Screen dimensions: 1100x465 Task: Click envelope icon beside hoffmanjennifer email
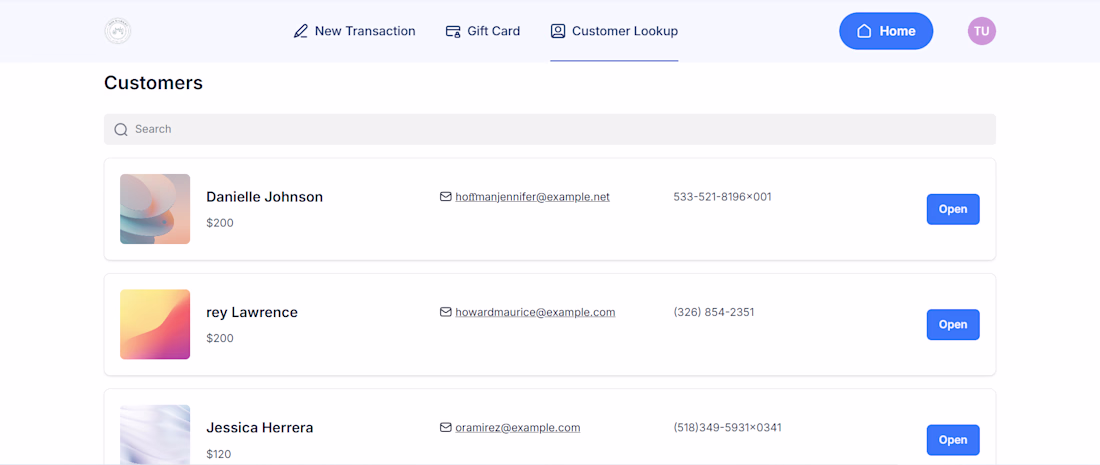coord(446,197)
